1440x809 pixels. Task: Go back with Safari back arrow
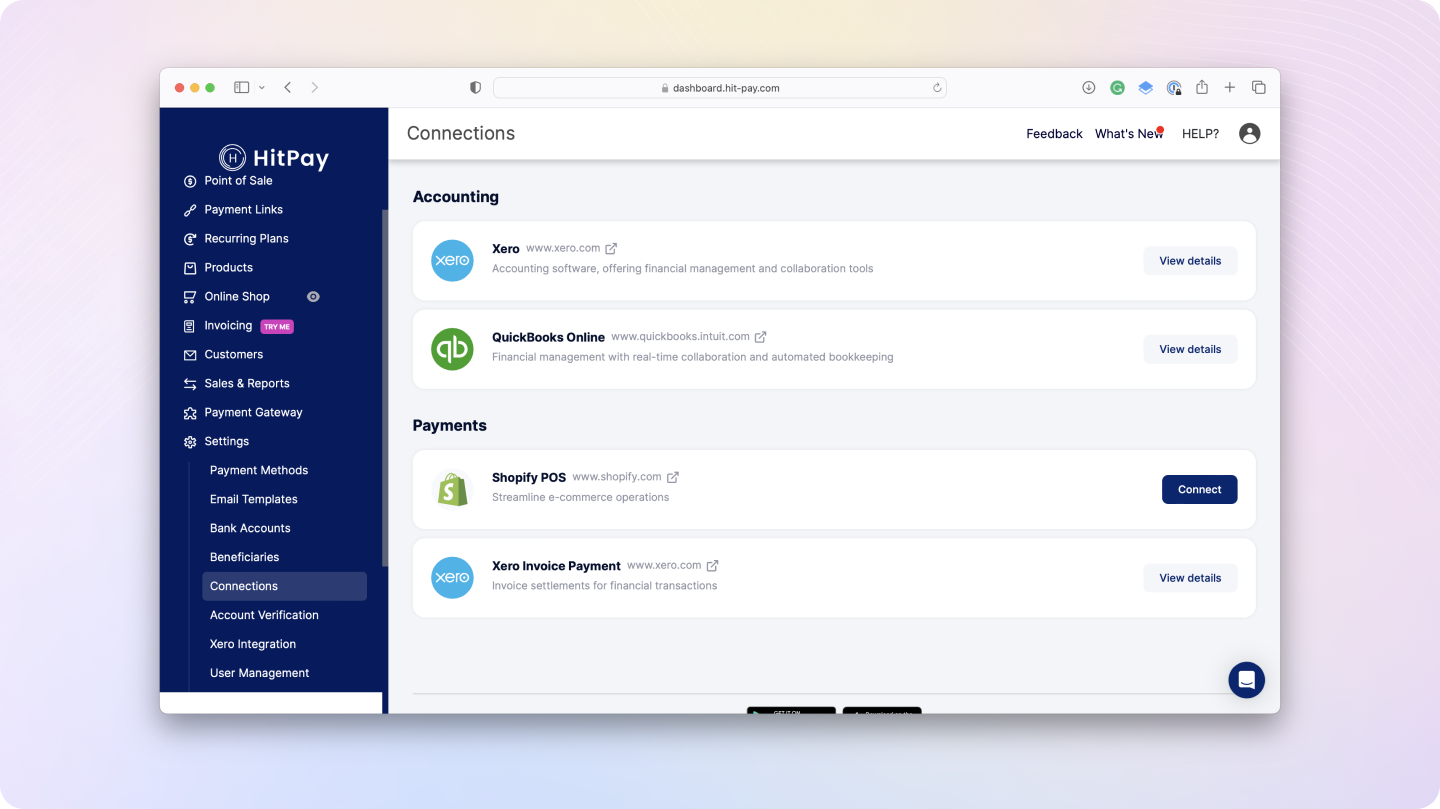coord(287,88)
